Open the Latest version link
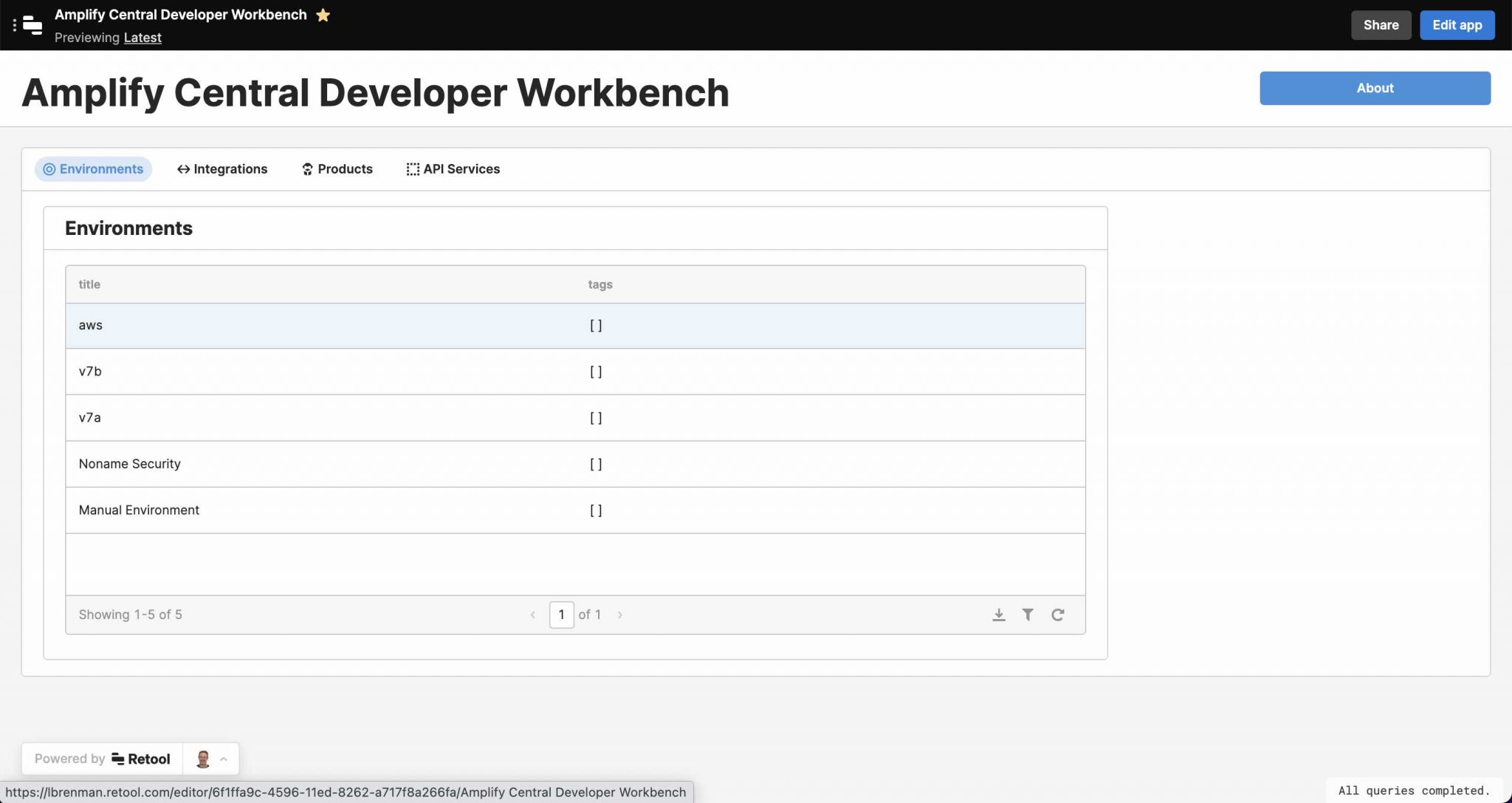 (x=142, y=38)
